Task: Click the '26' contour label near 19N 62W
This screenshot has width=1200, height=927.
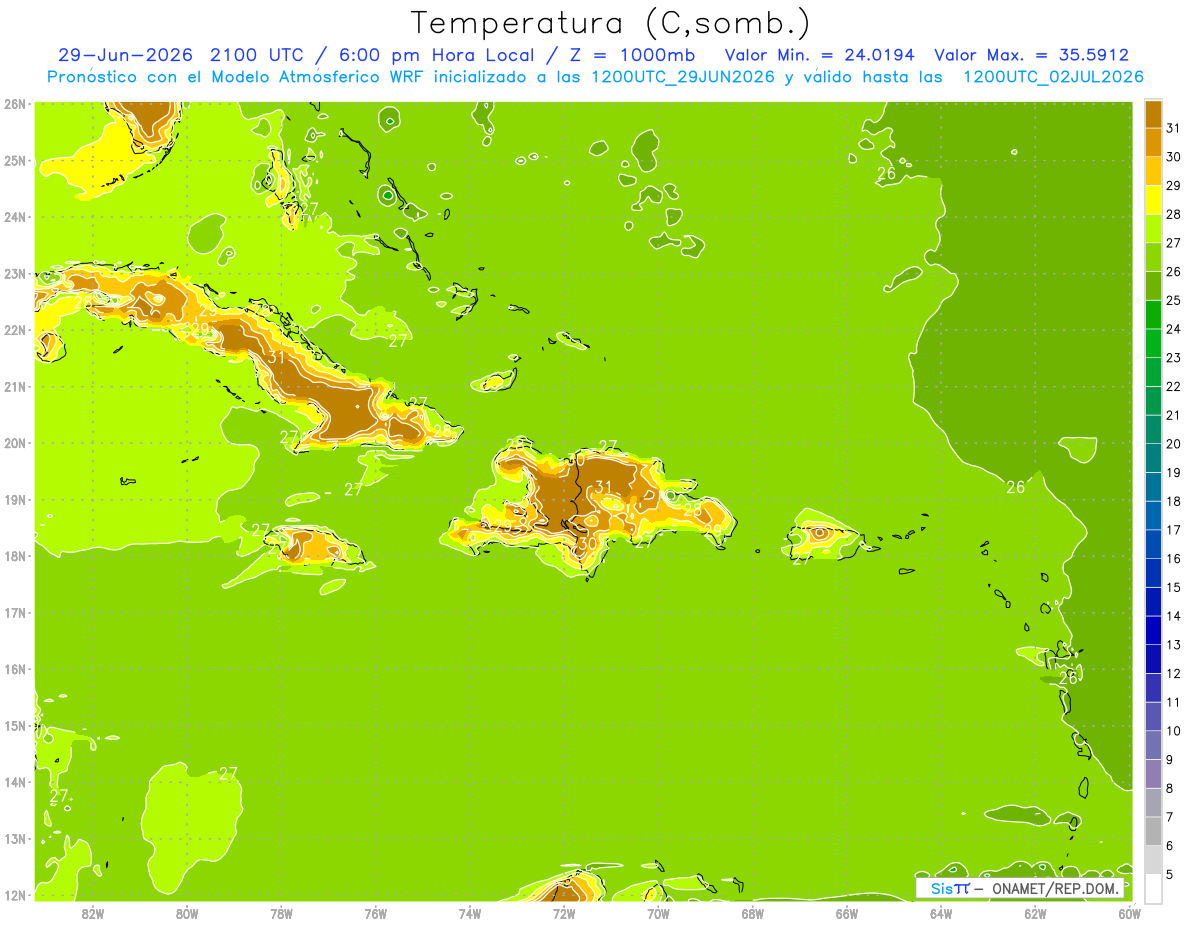Action: pos(1016,487)
